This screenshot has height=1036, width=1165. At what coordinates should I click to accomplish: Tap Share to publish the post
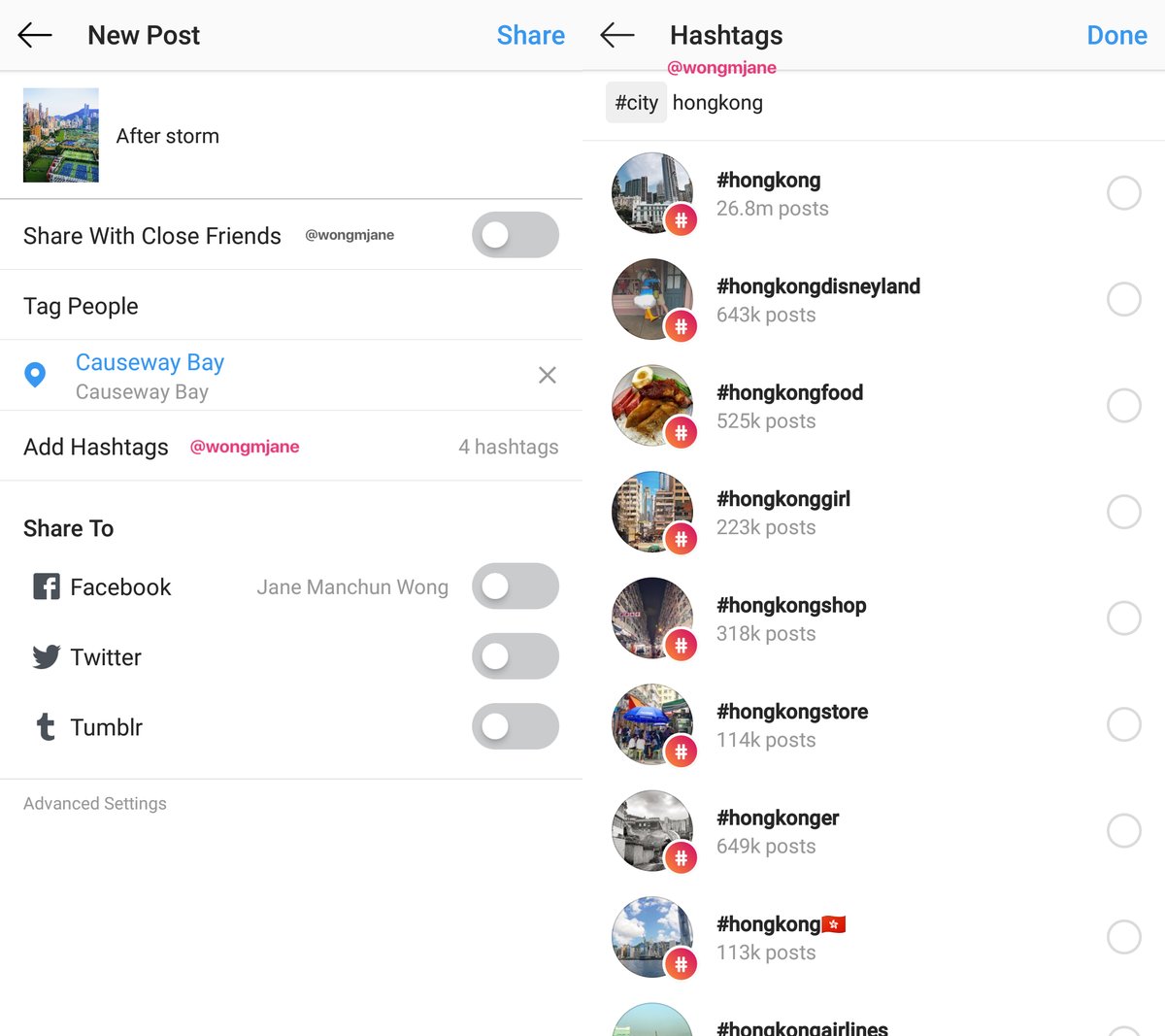tap(530, 36)
